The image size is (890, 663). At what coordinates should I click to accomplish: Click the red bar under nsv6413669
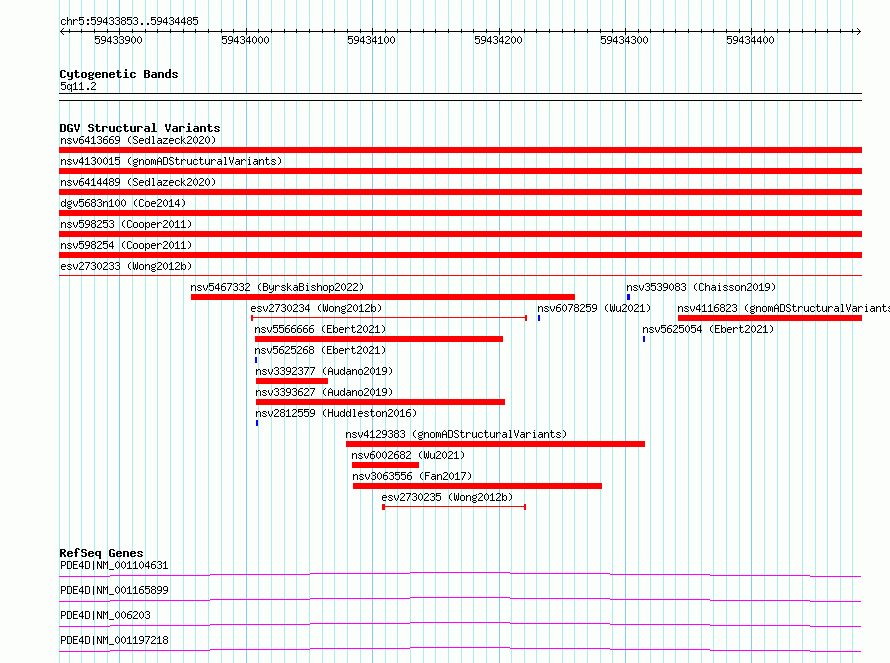(x=460, y=150)
